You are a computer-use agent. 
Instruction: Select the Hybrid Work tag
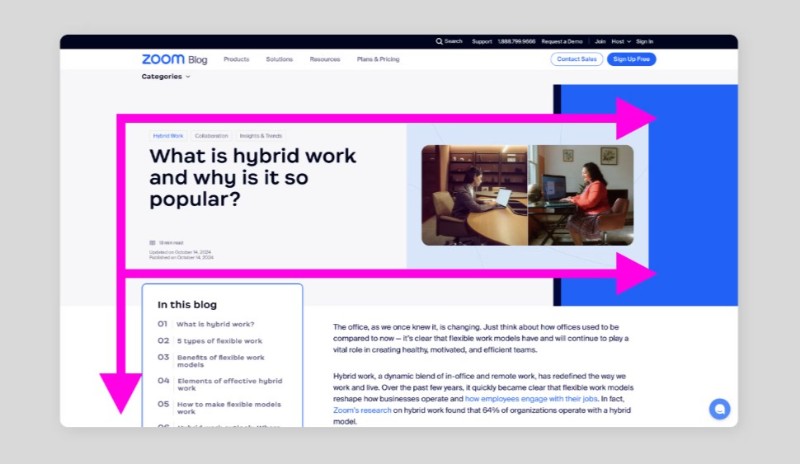coord(168,136)
